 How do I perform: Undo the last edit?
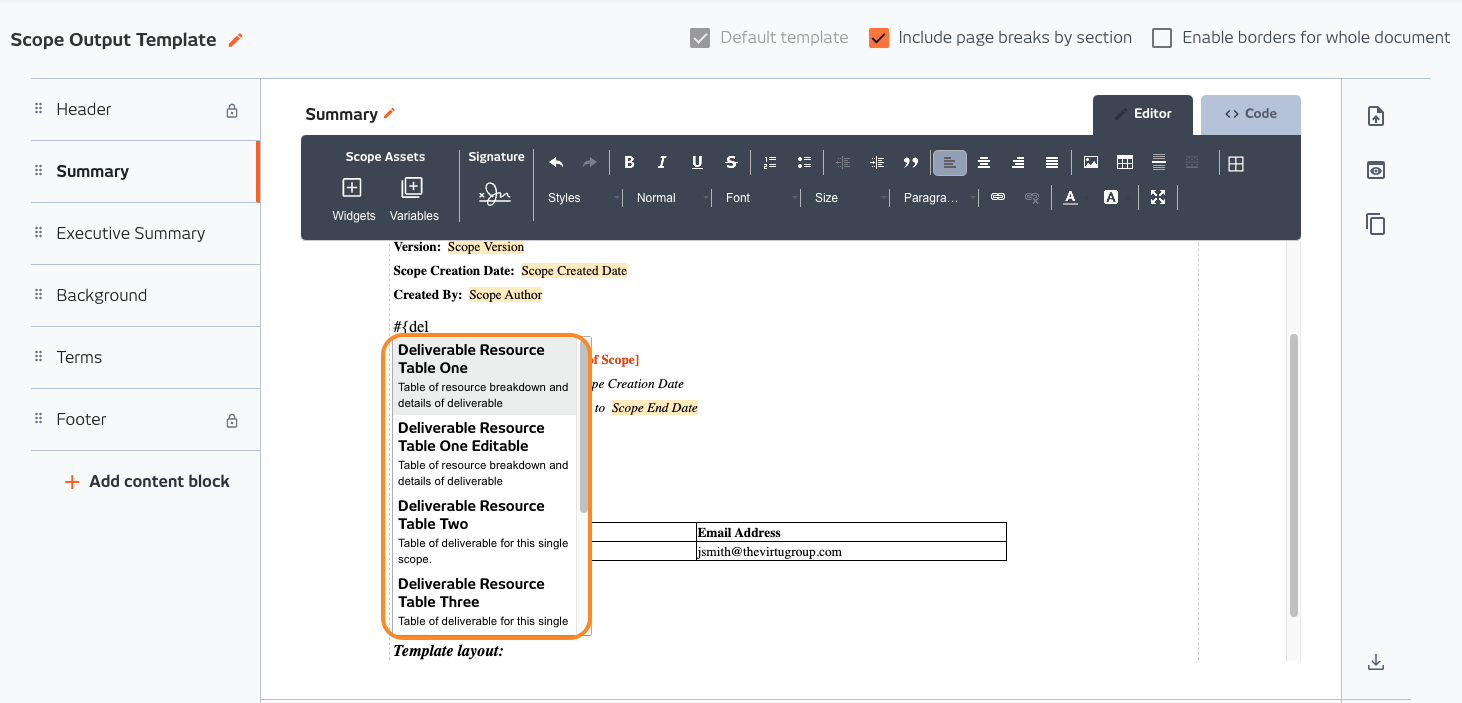click(556, 163)
